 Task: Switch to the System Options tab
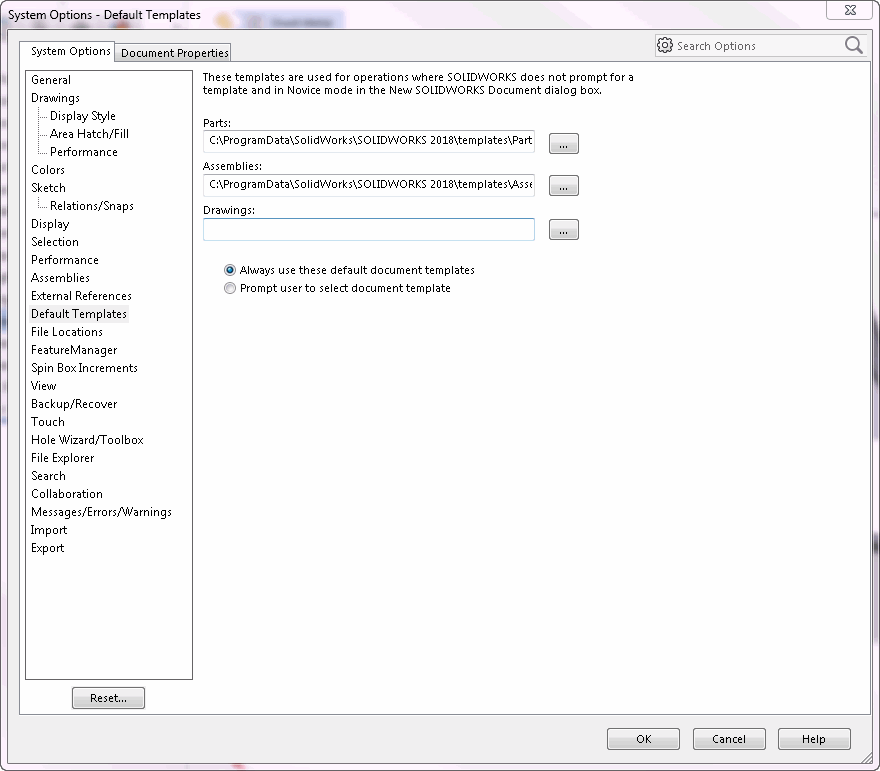click(67, 51)
